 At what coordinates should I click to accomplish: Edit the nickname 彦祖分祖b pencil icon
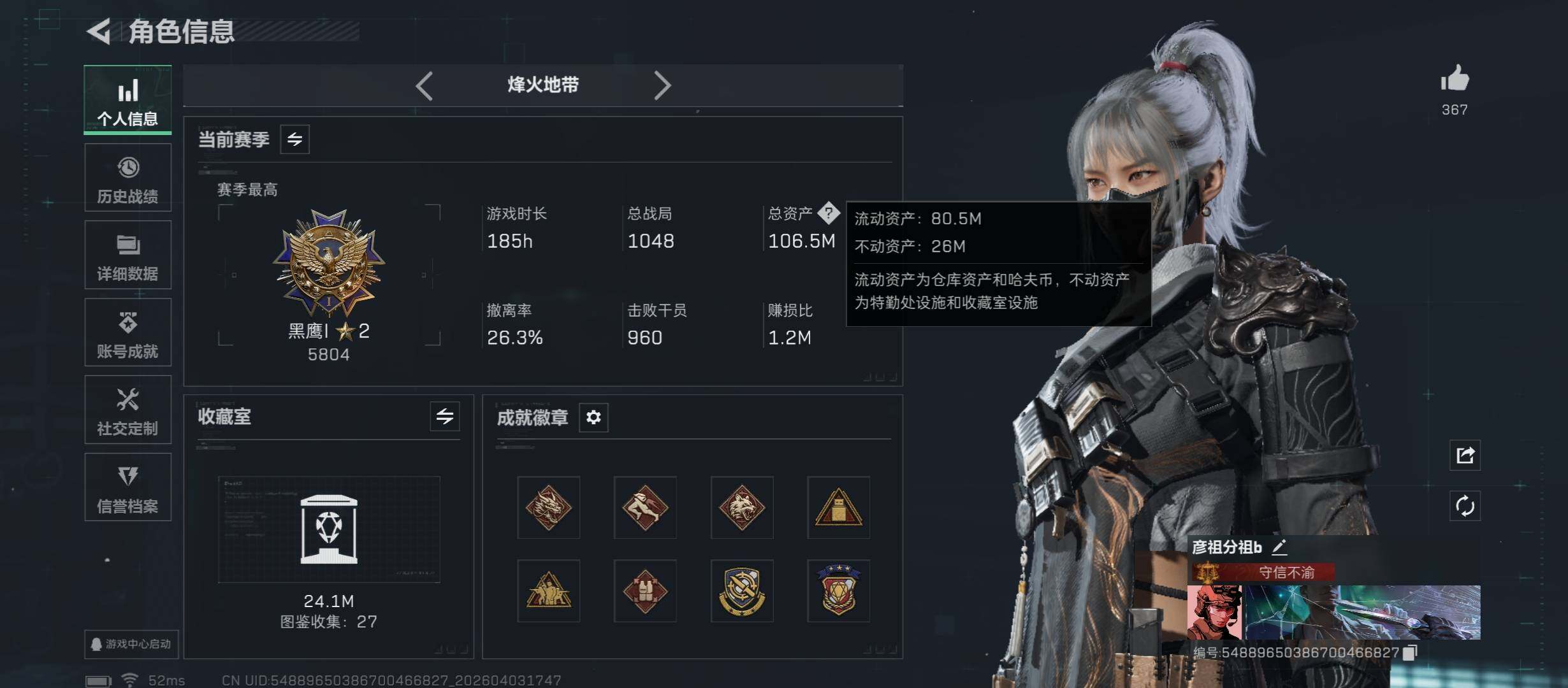click(1279, 547)
